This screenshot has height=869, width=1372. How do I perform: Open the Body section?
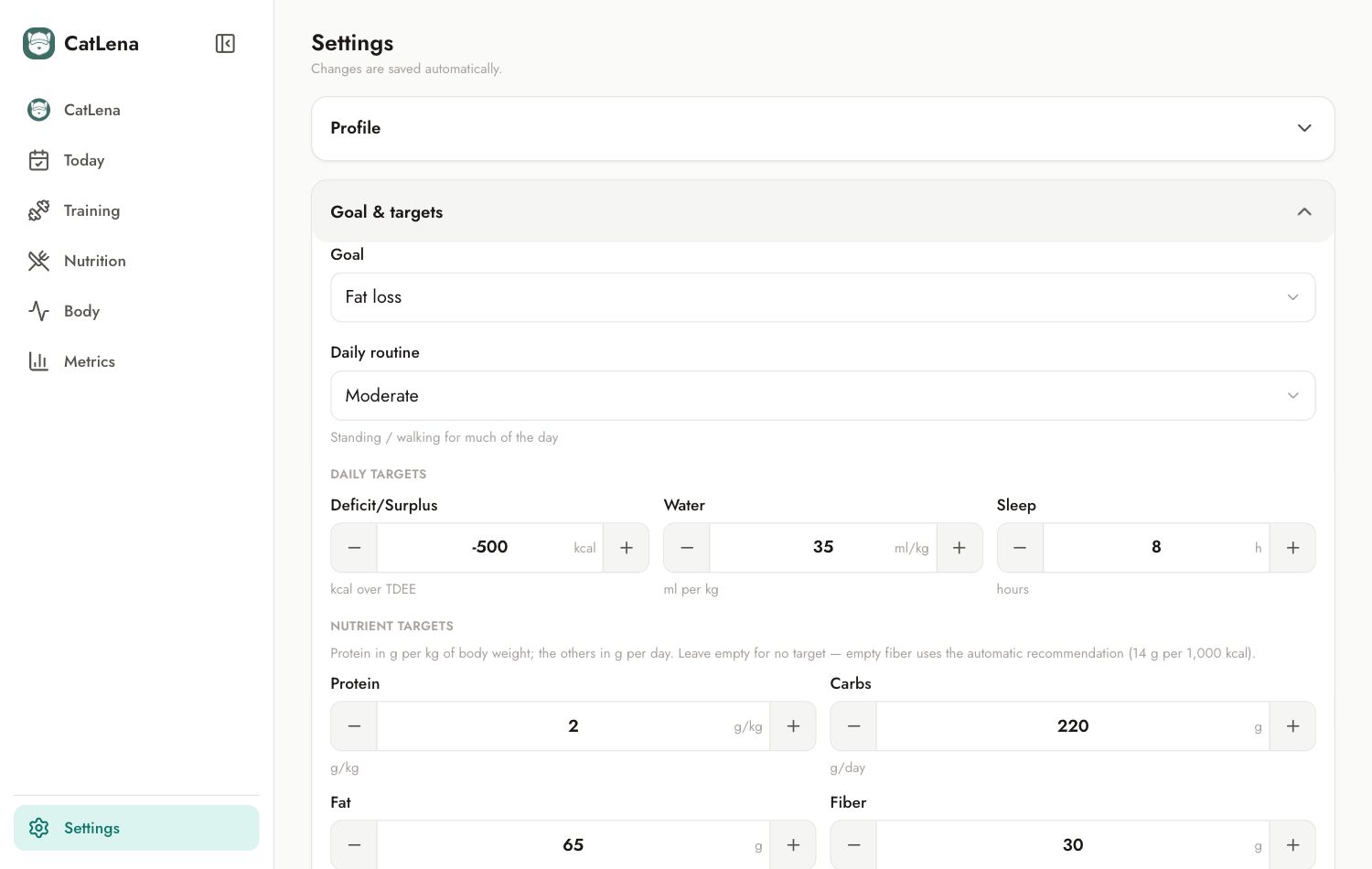pyautogui.click(x=136, y=311)
